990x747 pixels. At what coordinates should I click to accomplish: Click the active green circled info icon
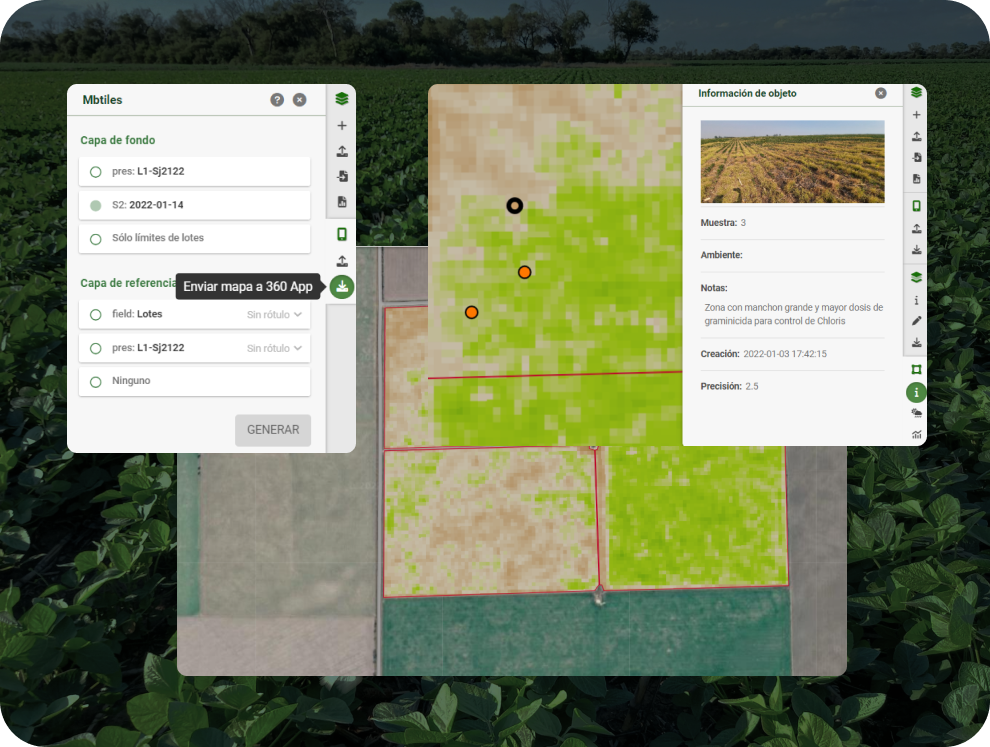click(916, 392)
